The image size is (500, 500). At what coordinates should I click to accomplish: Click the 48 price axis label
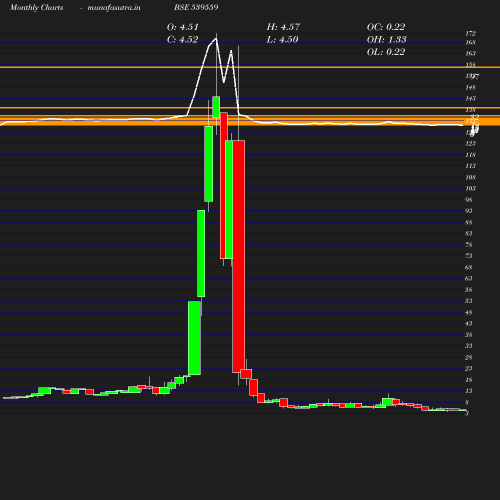click(469, 313)
